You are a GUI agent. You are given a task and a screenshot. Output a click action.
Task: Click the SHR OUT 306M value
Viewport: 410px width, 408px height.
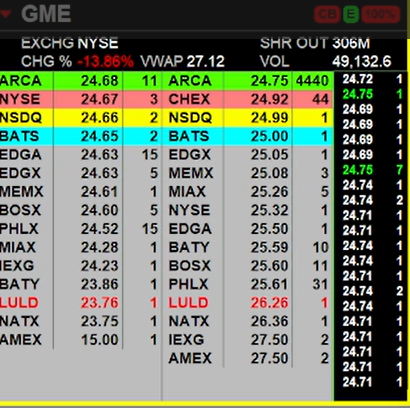pos(315,43)
